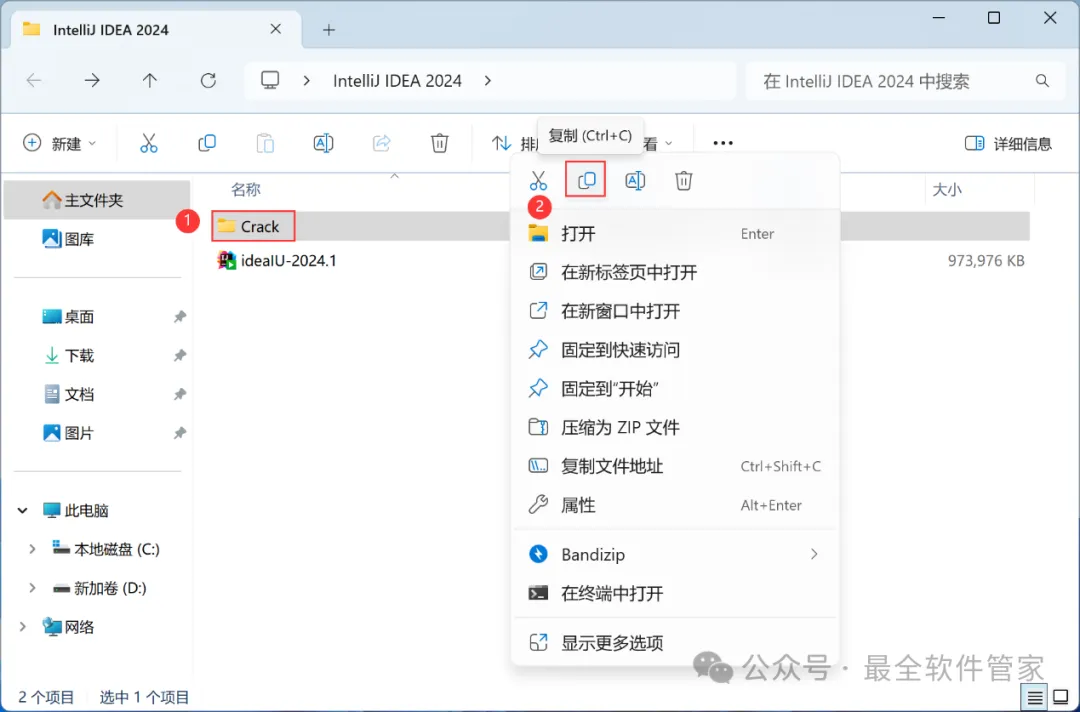Choose 在新窗口中打开 in the context menu
Viewport: 1080px width, 712px height.
tap(675, 311)
